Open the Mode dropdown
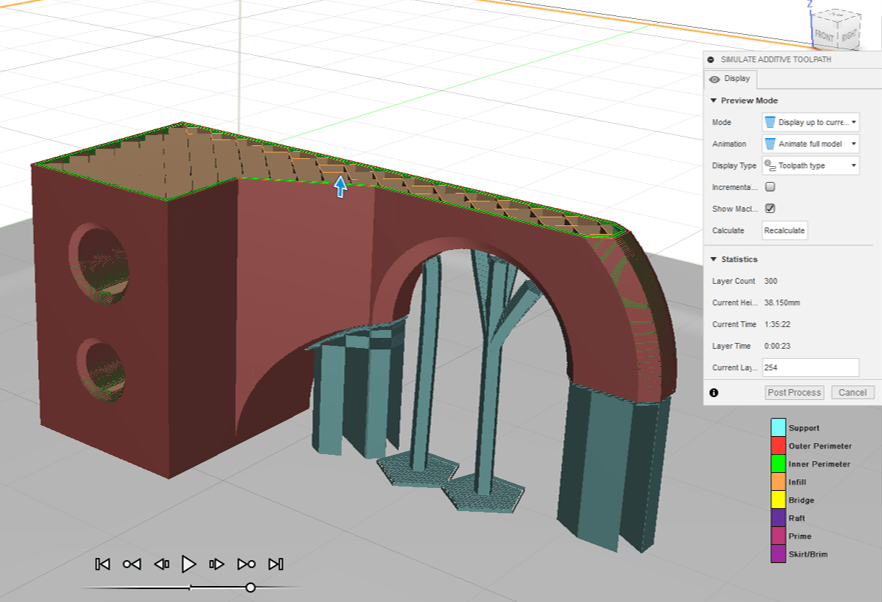This screenshot has height=602, width=882. click(x=810, y=122)
